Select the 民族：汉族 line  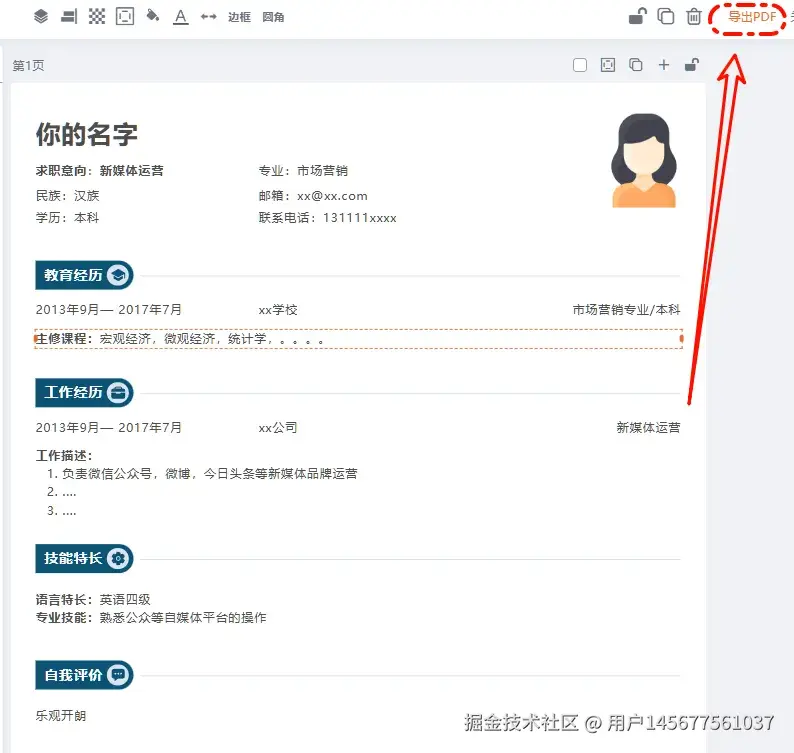pos(67,195)
